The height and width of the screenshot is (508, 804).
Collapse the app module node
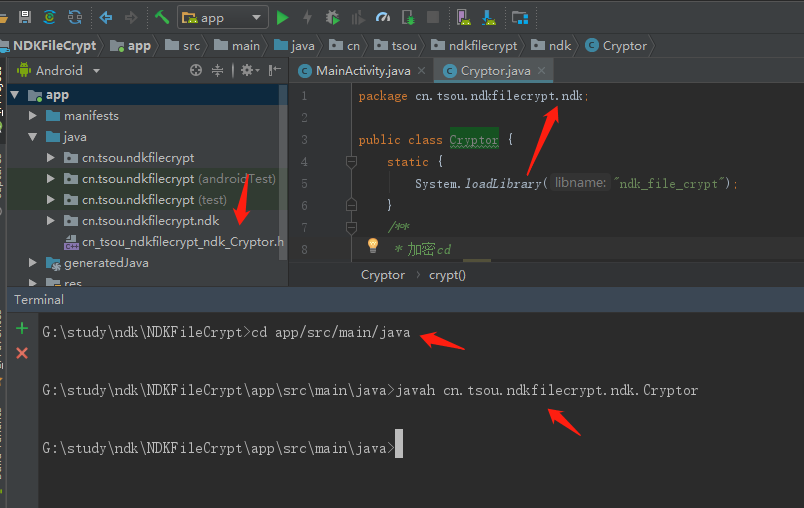pyautogui.click(x=15, y=95)
